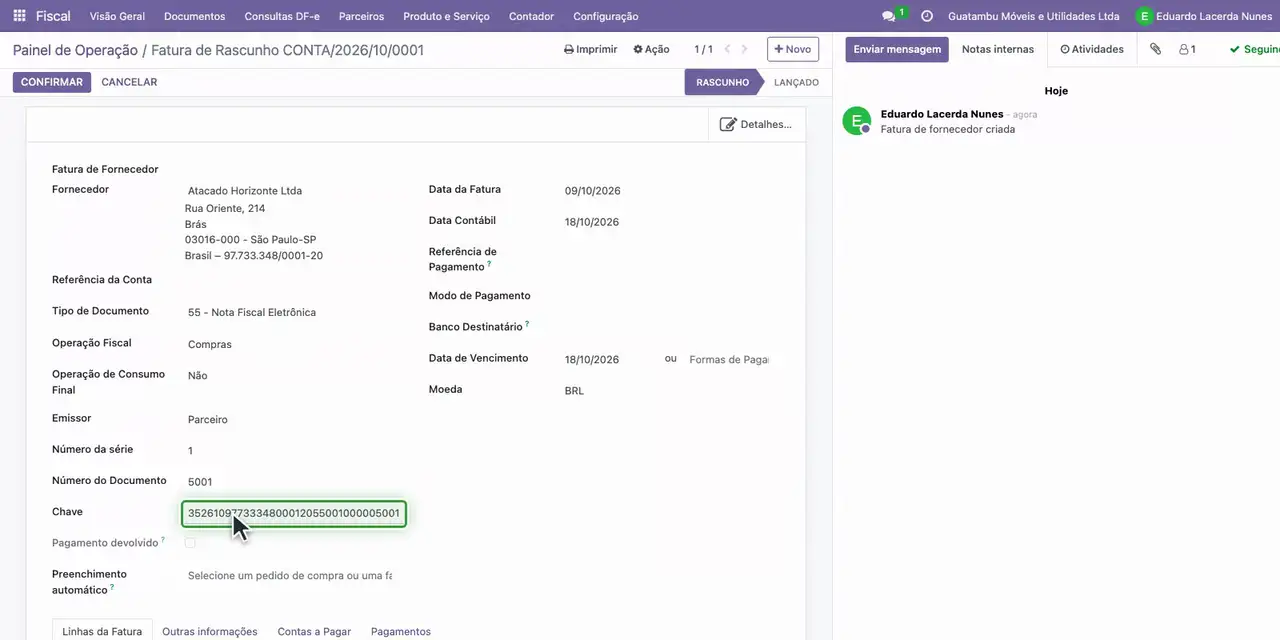1280x640 pixels.
Task: Create new record with Novo button
Action: pyautogui.click(x=793, y=49)
